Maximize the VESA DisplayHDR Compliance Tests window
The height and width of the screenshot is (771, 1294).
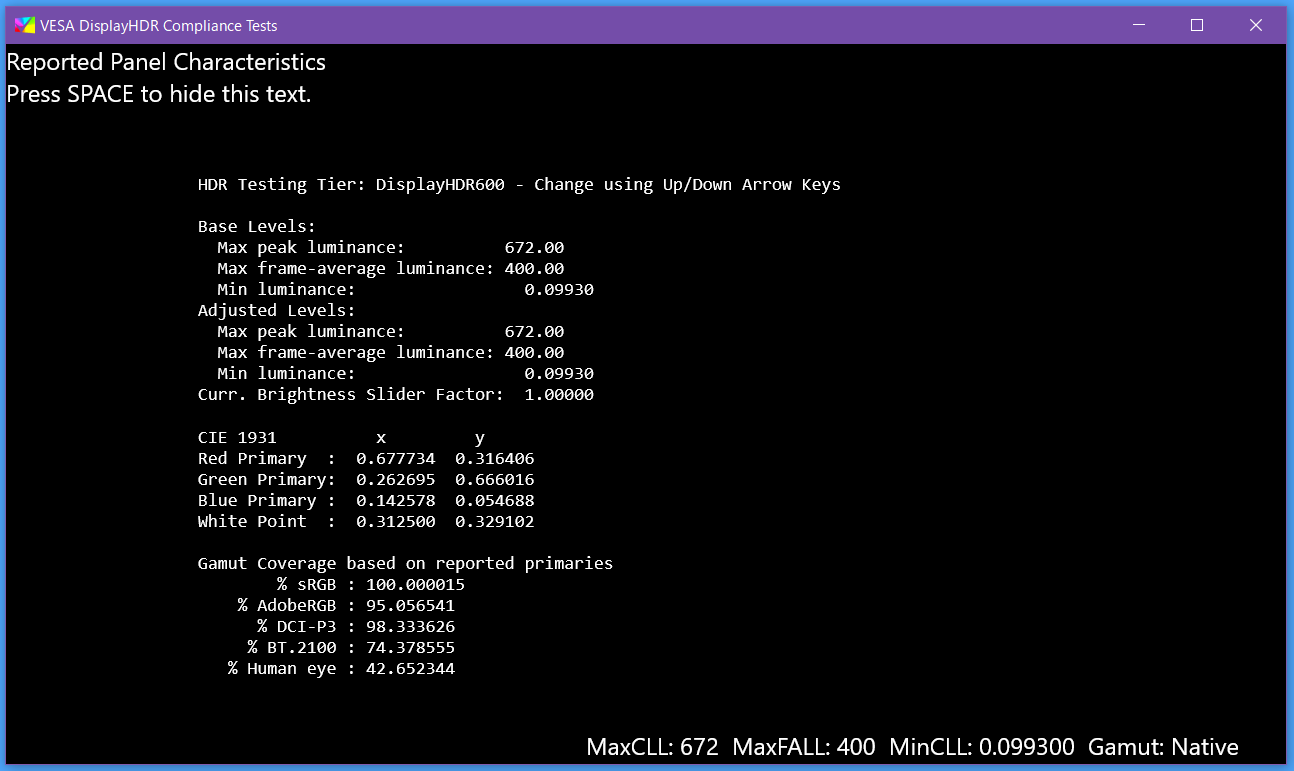[1197, 25]
